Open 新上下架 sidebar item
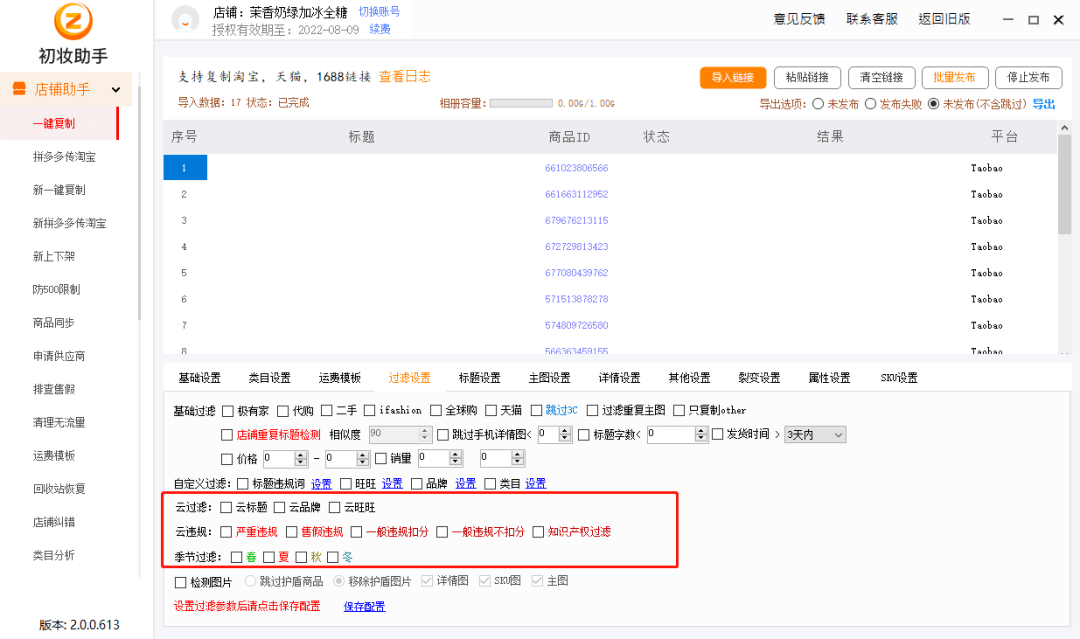 54,256
